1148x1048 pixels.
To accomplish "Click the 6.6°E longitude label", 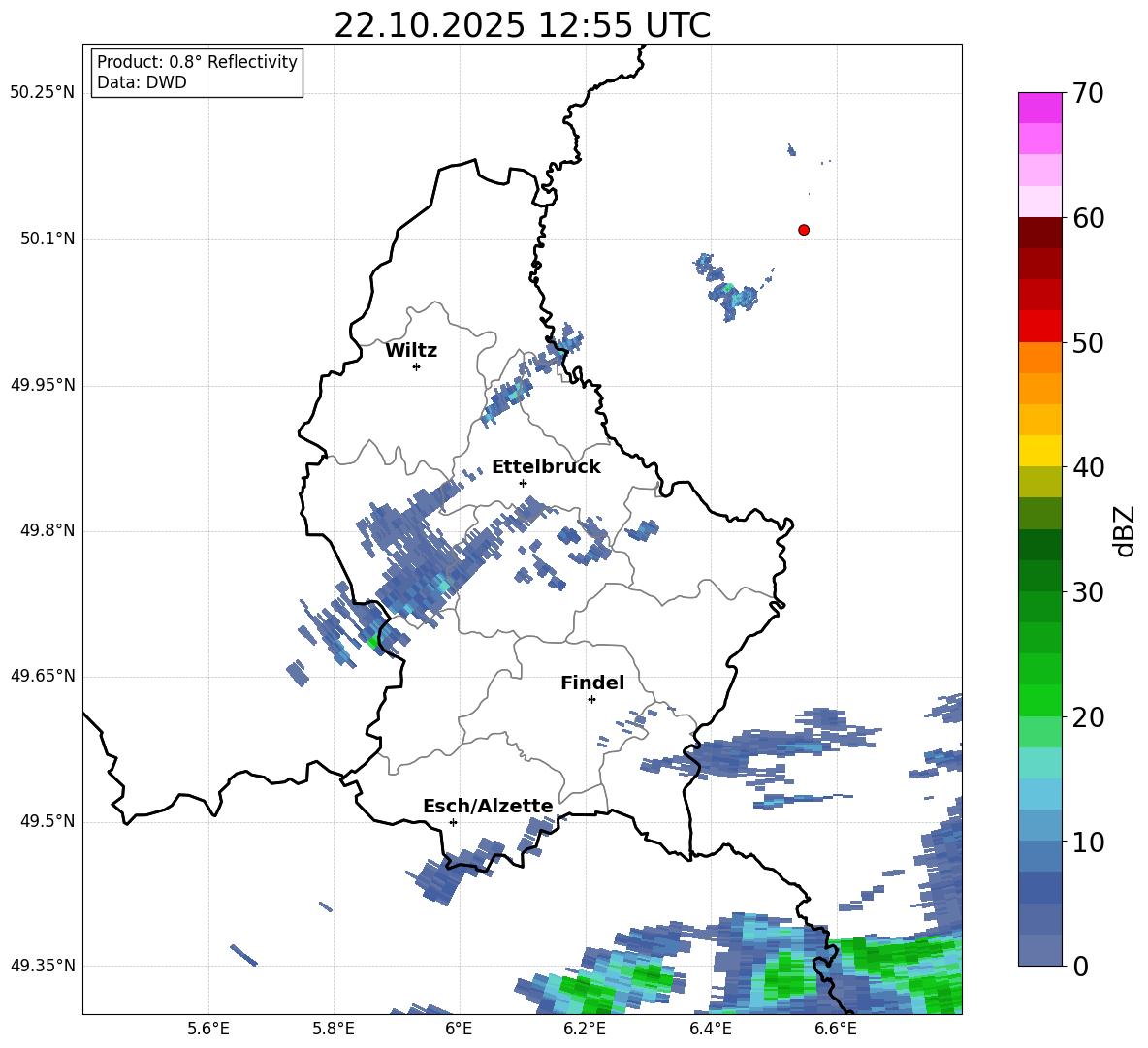I will [x=836, y=1029].
